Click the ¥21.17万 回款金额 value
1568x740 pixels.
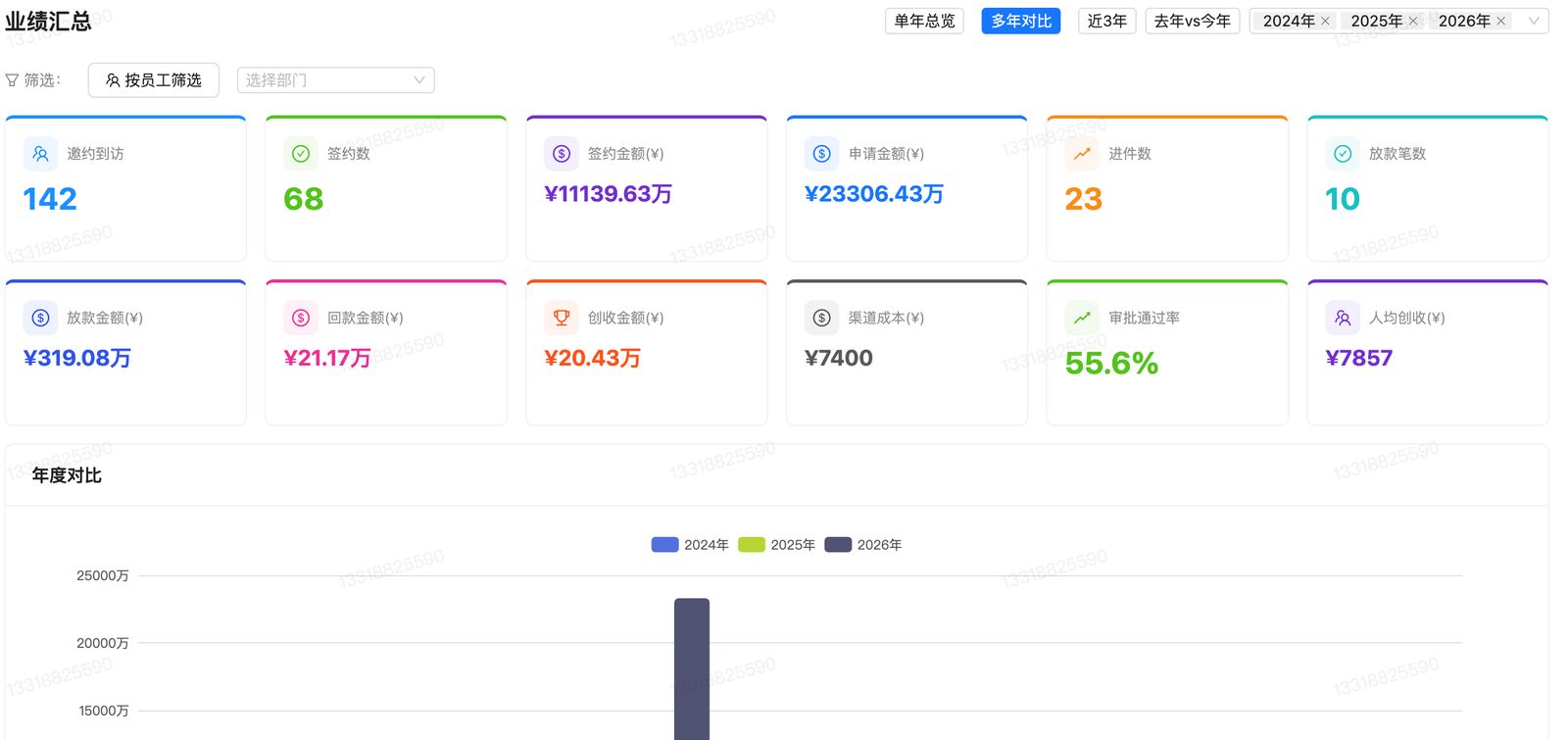(x=327, y=358)
